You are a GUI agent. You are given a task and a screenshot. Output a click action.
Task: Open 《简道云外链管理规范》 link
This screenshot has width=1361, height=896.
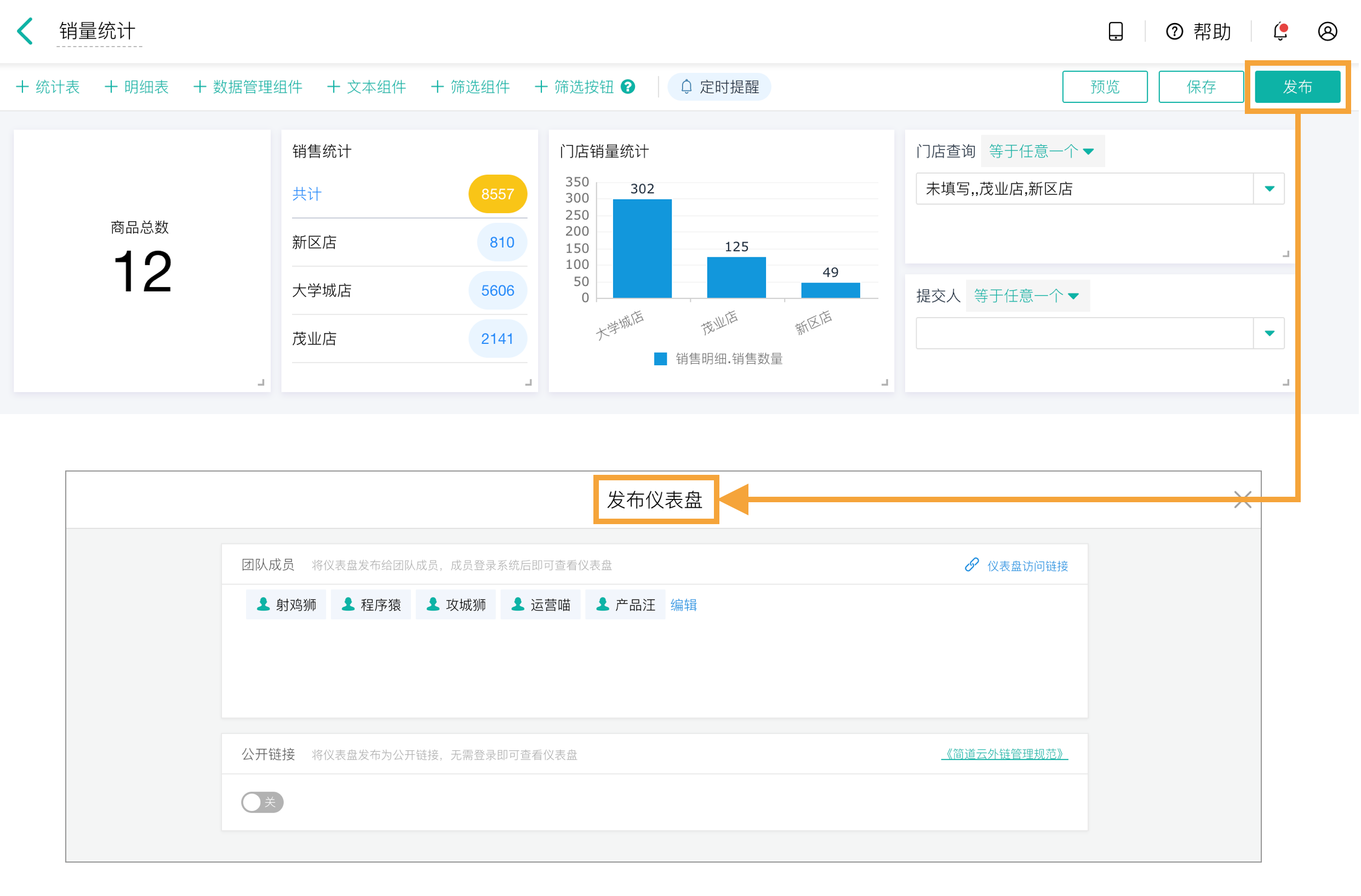[1006, 755]
